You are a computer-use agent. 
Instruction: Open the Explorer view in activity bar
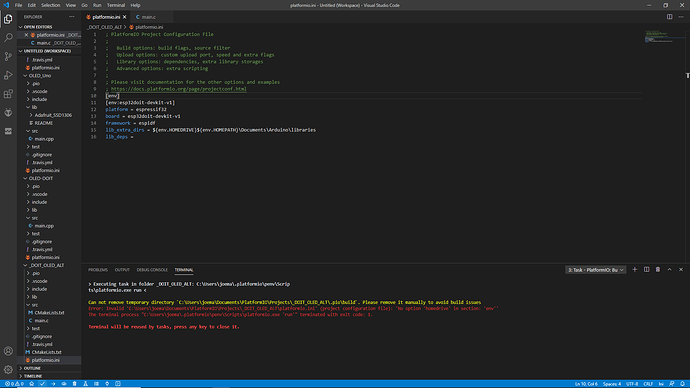[8, 19]
